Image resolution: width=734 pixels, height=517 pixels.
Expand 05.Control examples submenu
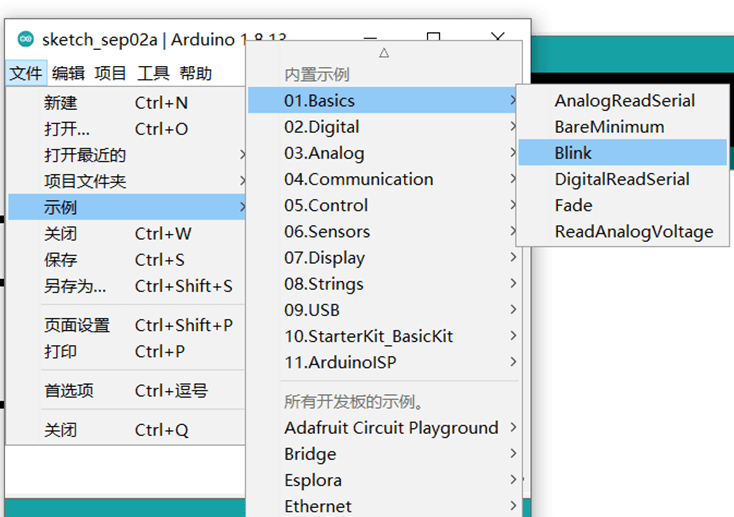[383, 206]
